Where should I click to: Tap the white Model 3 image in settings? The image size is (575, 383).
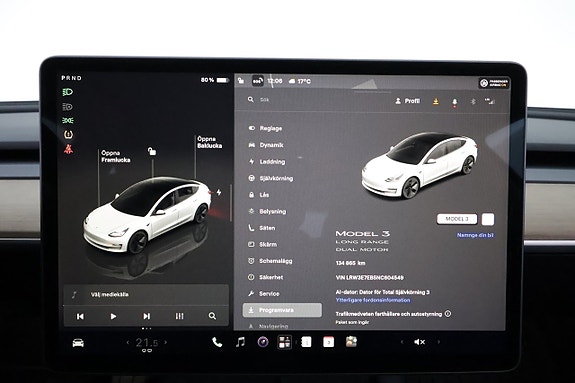[x=420, y=165]
